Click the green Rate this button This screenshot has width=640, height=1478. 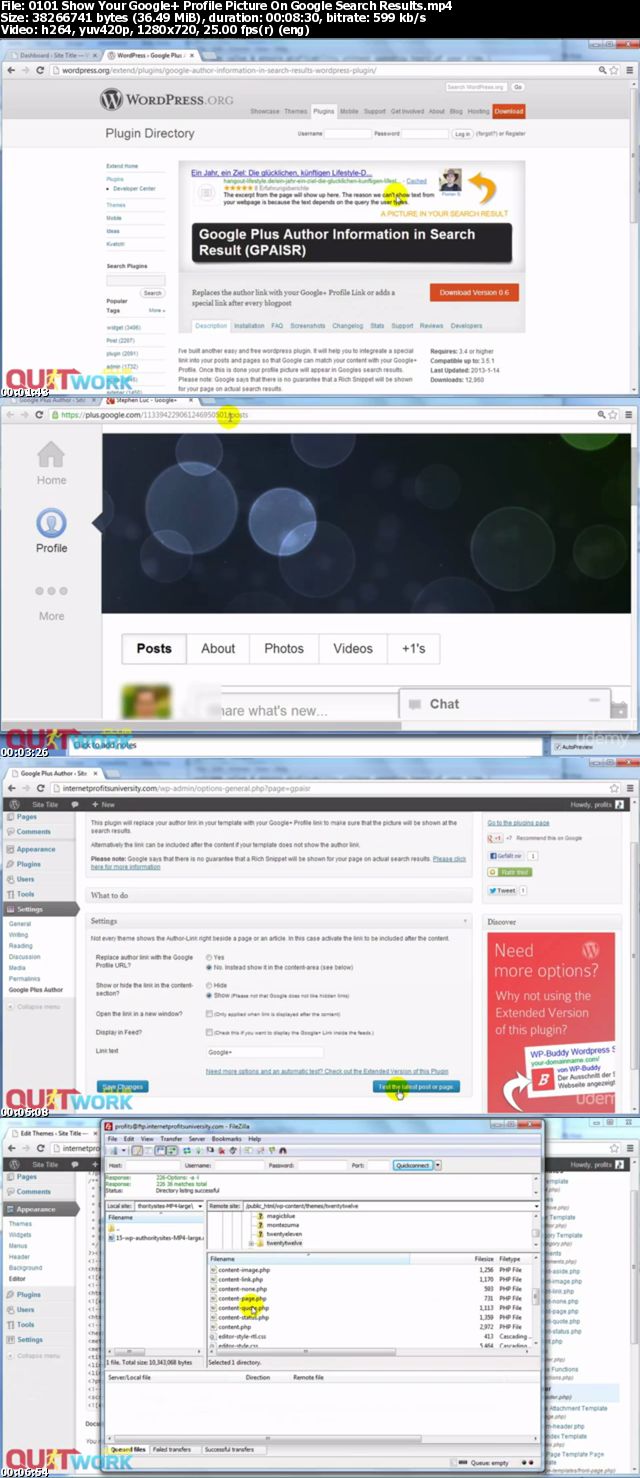coord(510,872)
